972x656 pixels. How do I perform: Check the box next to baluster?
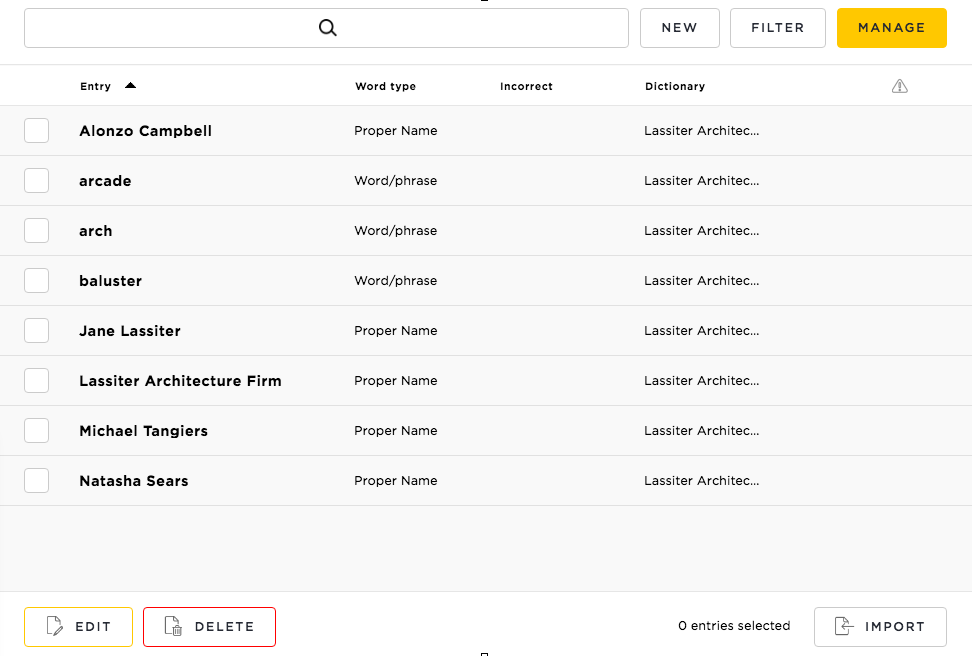[37, 280]
